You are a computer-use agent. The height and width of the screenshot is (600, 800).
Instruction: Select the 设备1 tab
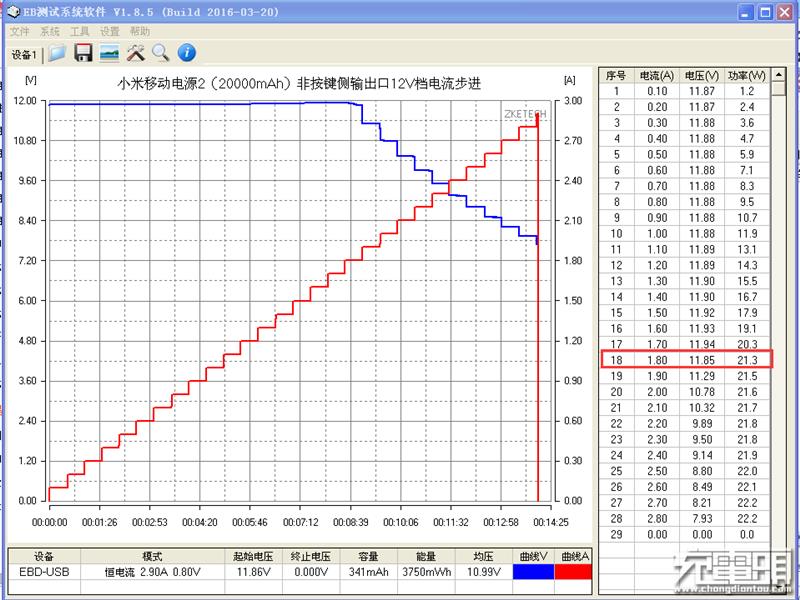click(x=23, y=54)
